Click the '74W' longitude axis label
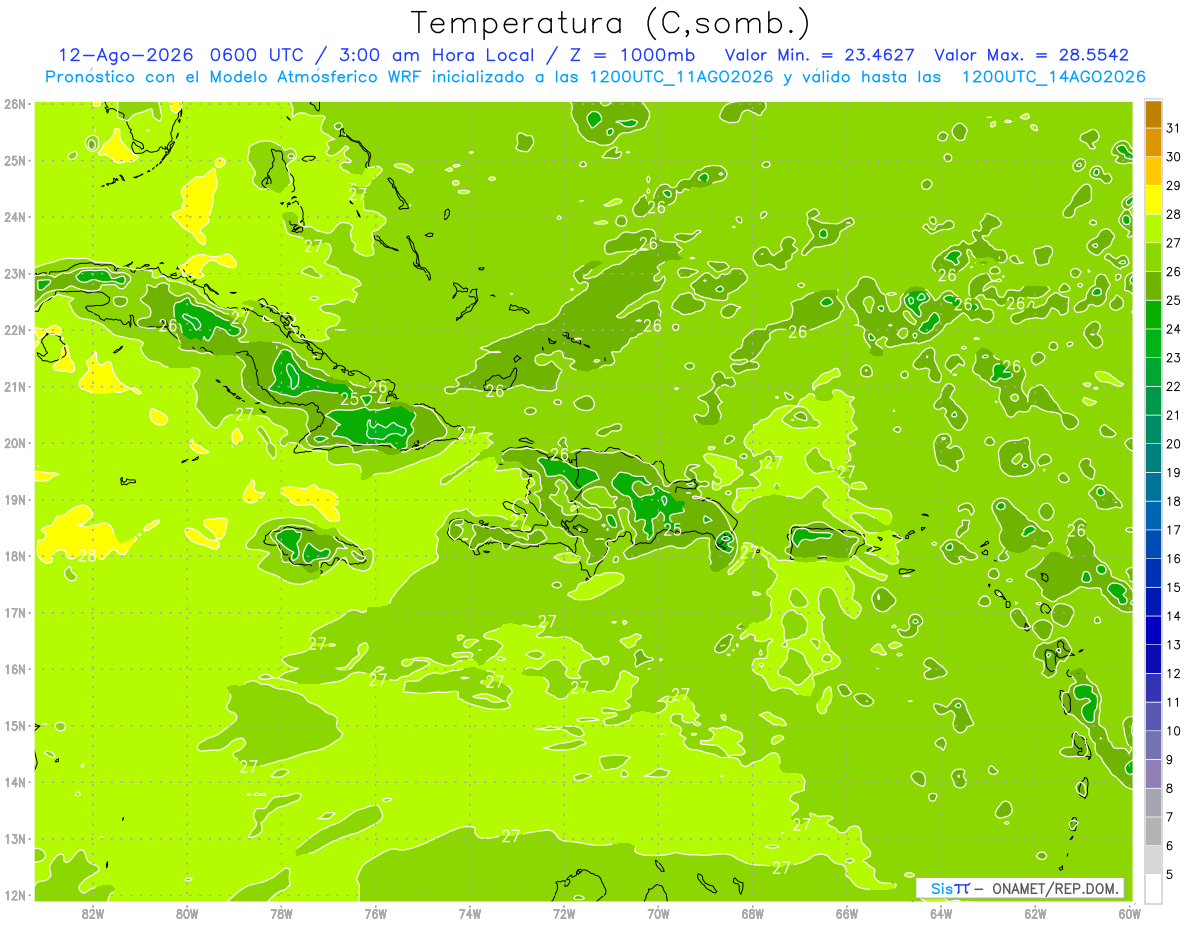The width and height of the screenshot is (1200, 927). point(470,912)
